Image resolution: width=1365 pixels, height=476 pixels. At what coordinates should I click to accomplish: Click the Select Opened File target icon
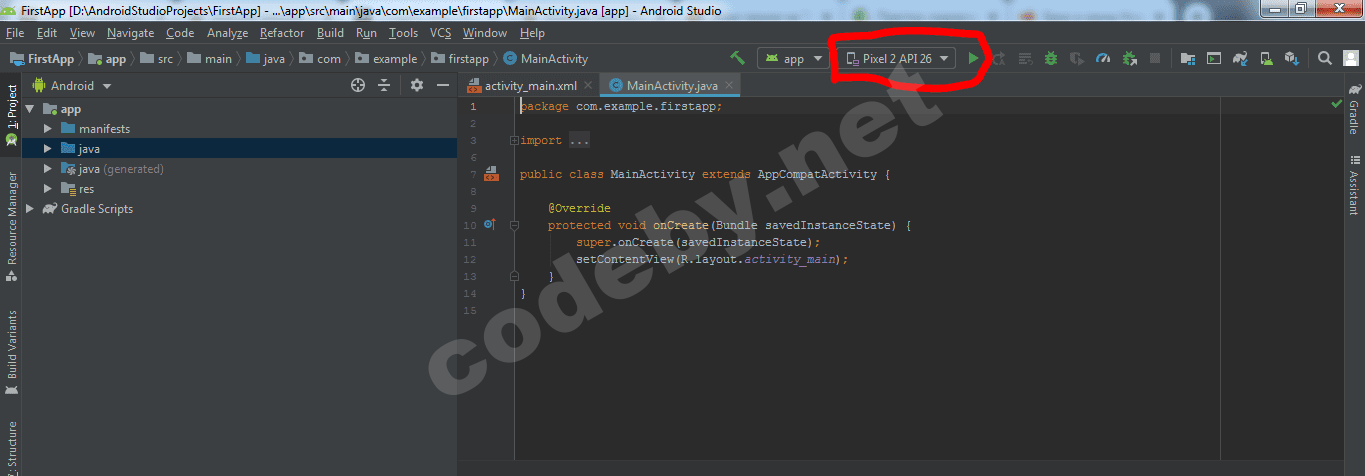(358, 86)
